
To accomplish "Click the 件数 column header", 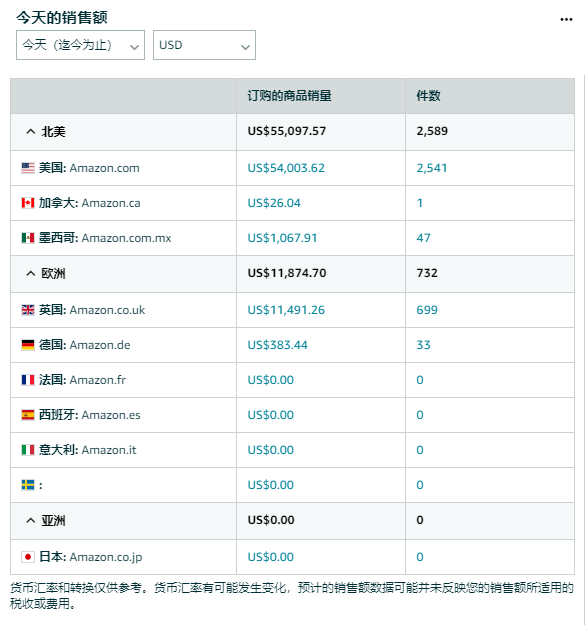I will click(428, 96).
